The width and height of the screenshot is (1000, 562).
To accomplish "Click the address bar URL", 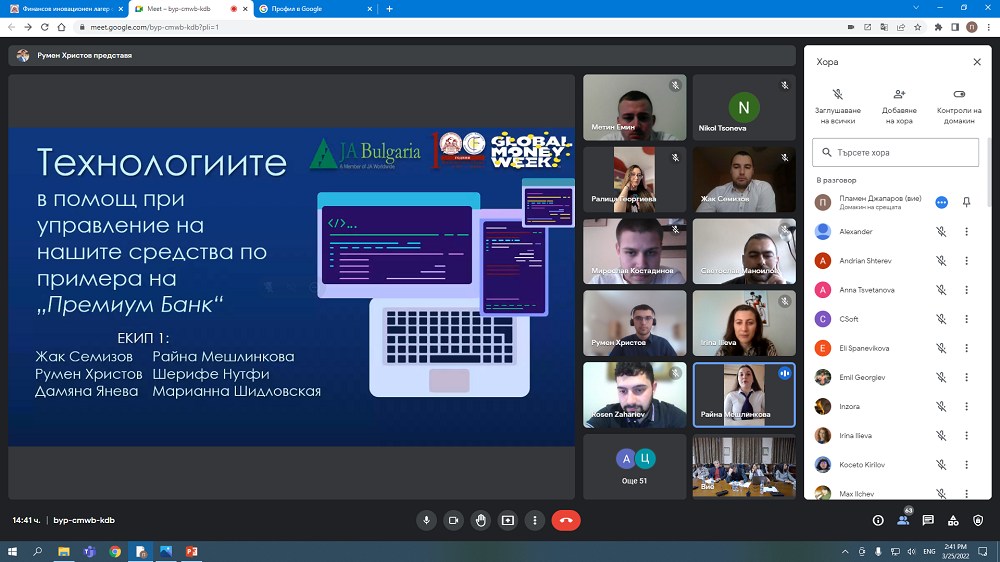I will 155,27.
